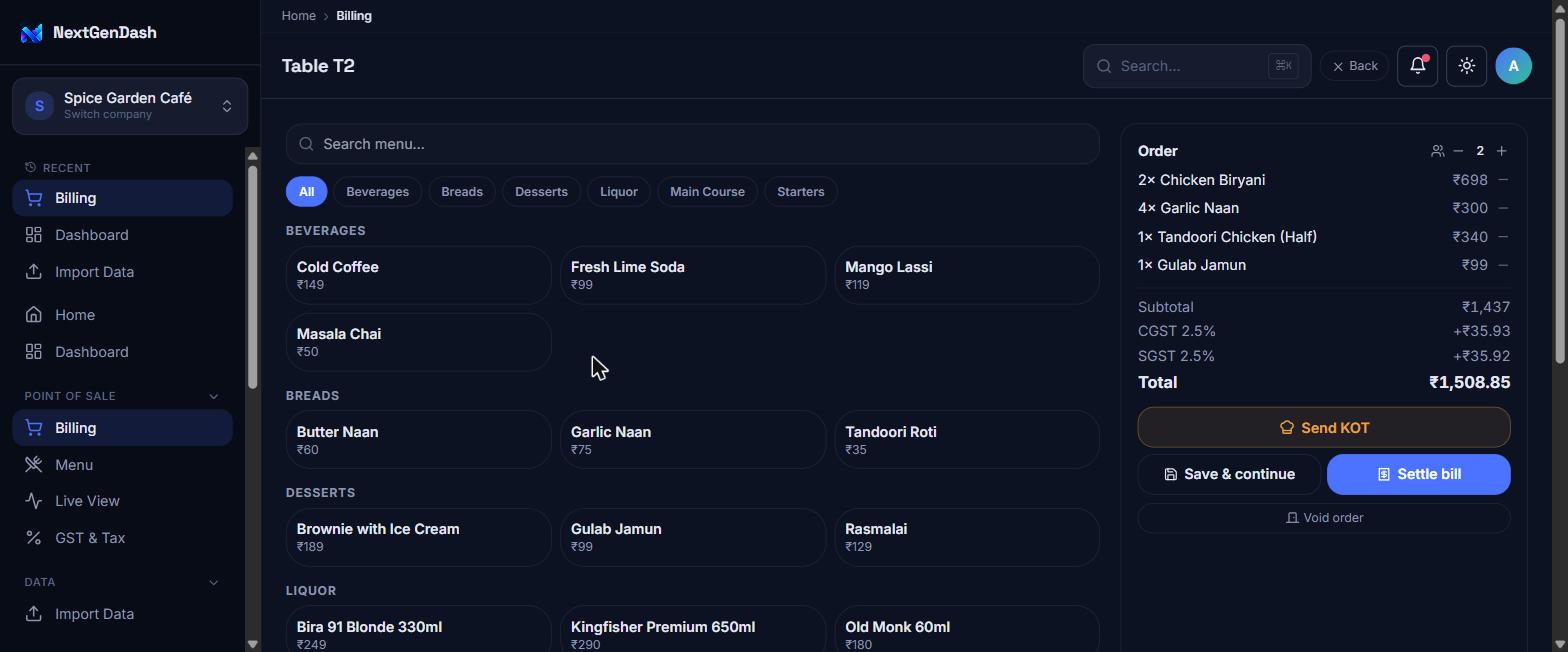This screenshot has height=652, width=1568.
Task: Increase the guest count
Action: pos(1501,151)
